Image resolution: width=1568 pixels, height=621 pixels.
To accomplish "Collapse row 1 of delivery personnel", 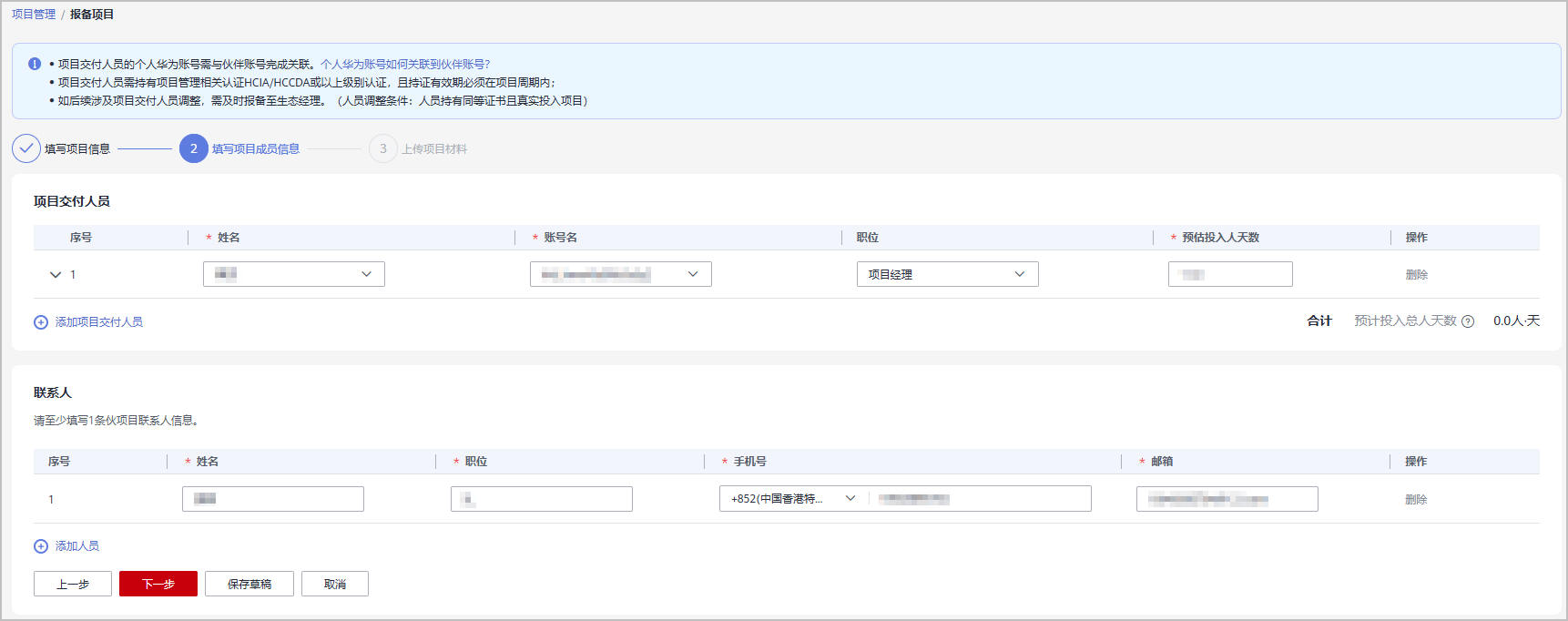I will pyautogui.click(x=56, y=274).
